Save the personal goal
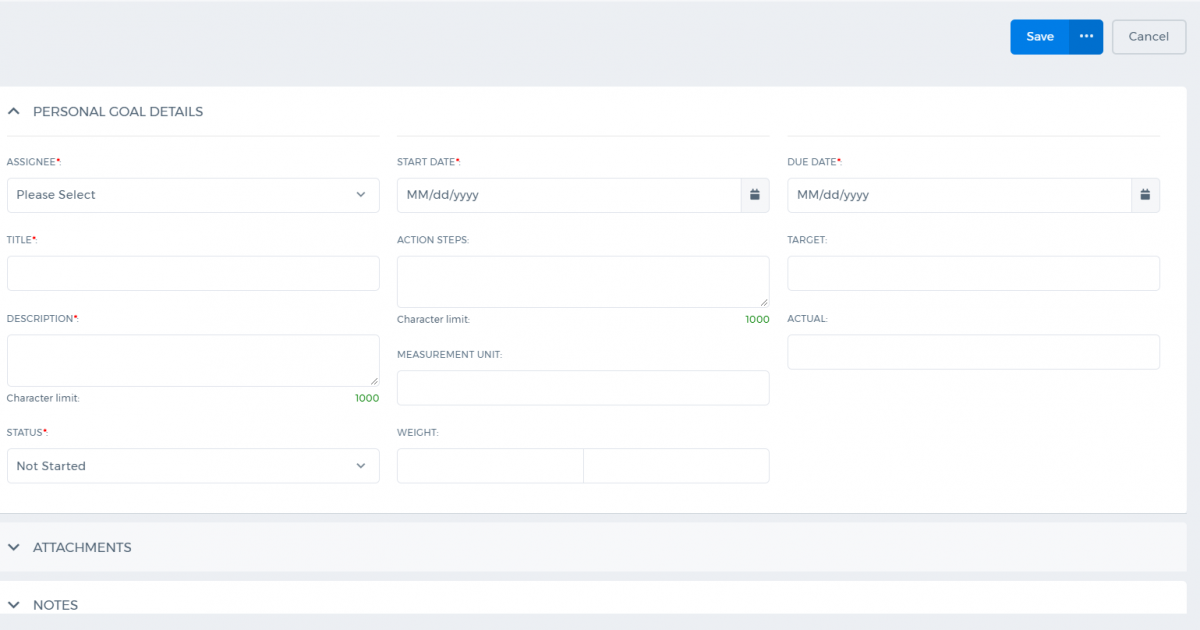Viewport: 1200px width, 630px height. click(1040, 37)
